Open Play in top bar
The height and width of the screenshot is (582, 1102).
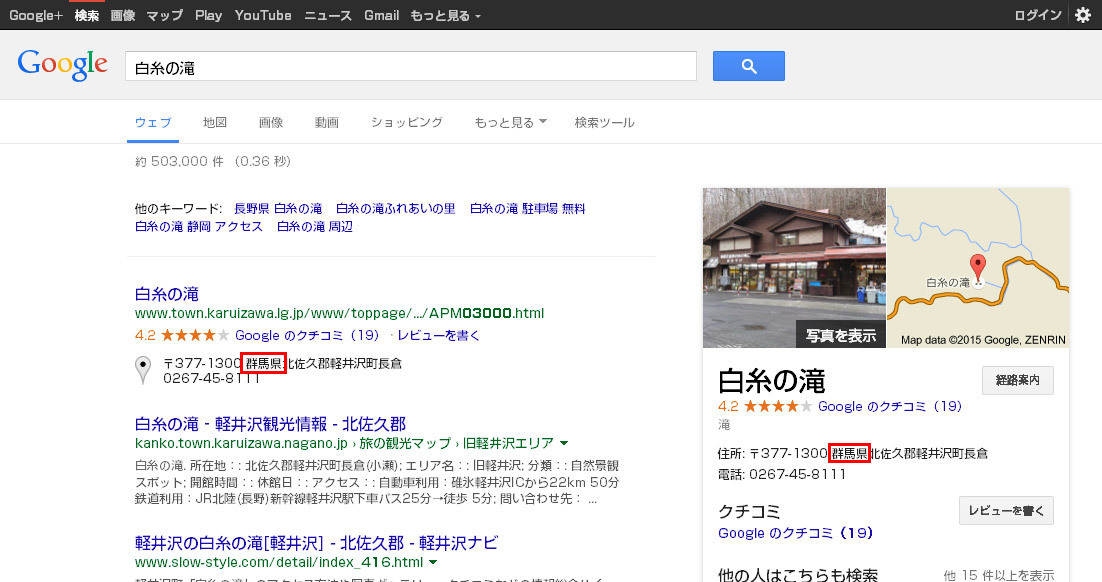[x=208, y=15]
